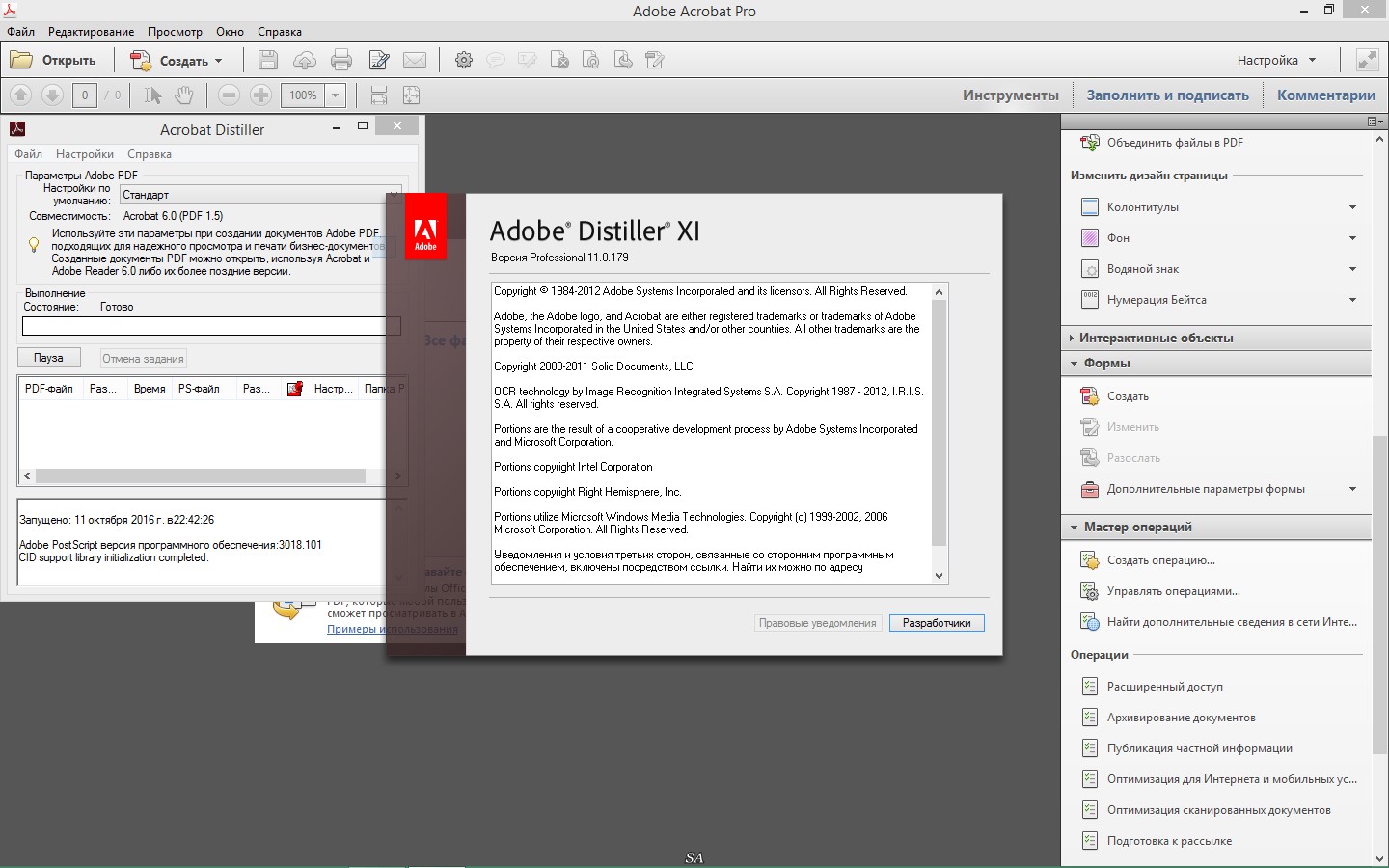Click the Email envelope icon

pyautogui.click(x=415, y=60)
